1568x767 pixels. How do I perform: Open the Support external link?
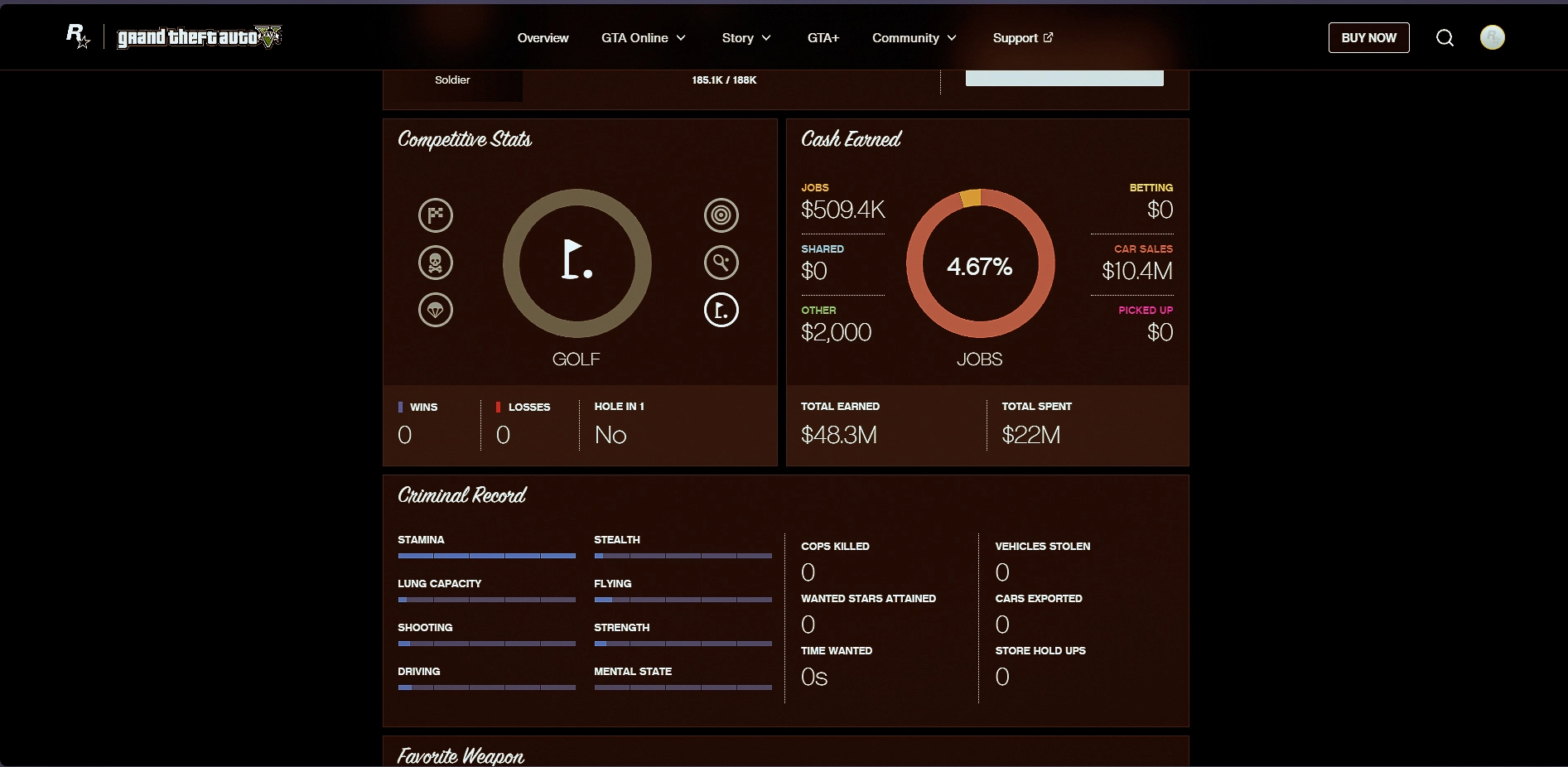pos(1022,38)
